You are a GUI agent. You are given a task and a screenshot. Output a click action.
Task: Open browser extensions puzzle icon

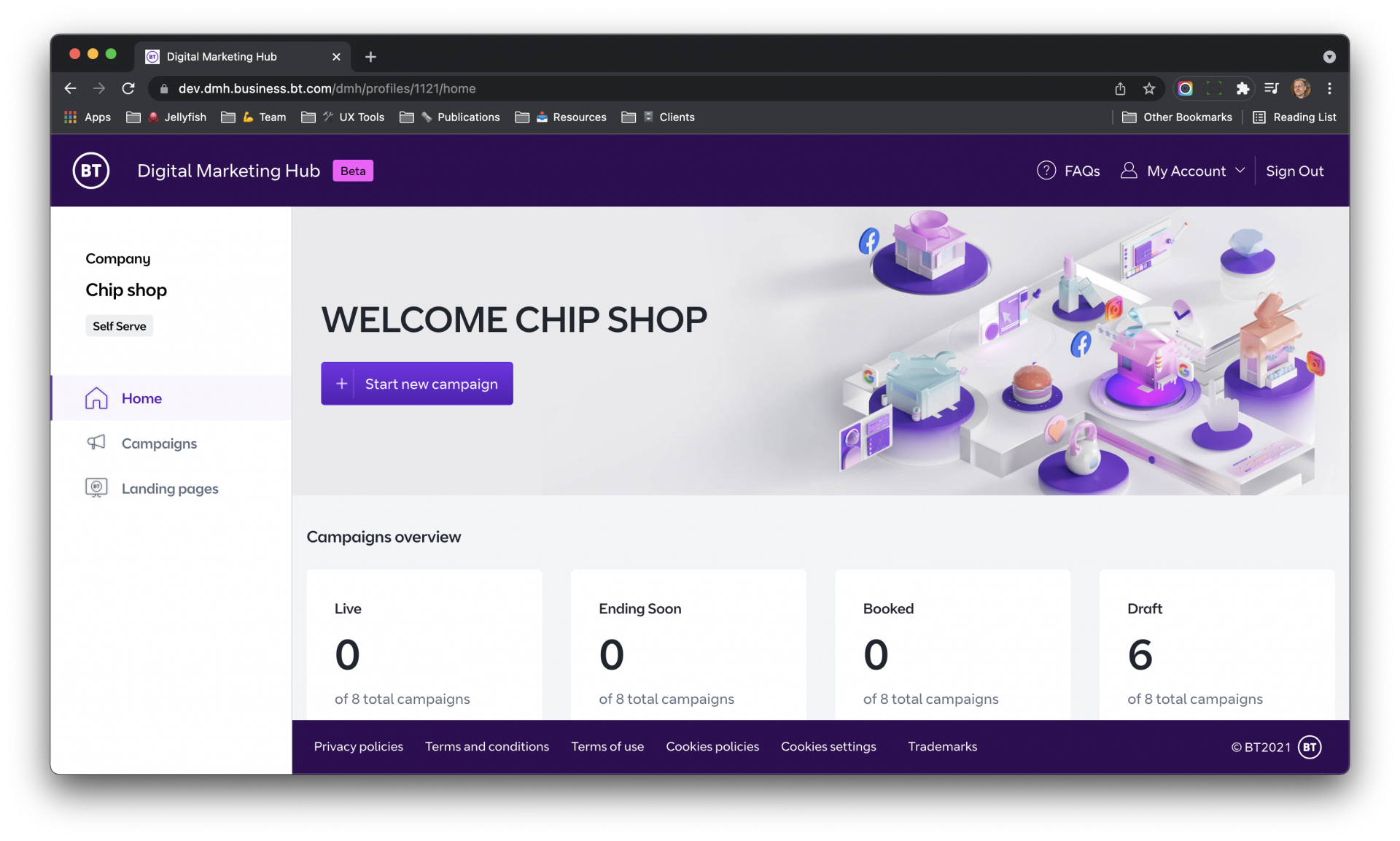click(1242, 88)
